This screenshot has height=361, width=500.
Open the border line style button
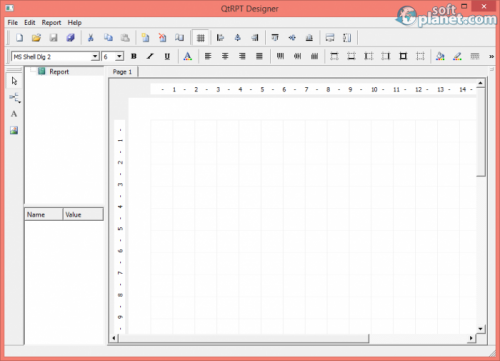point(475,56)
